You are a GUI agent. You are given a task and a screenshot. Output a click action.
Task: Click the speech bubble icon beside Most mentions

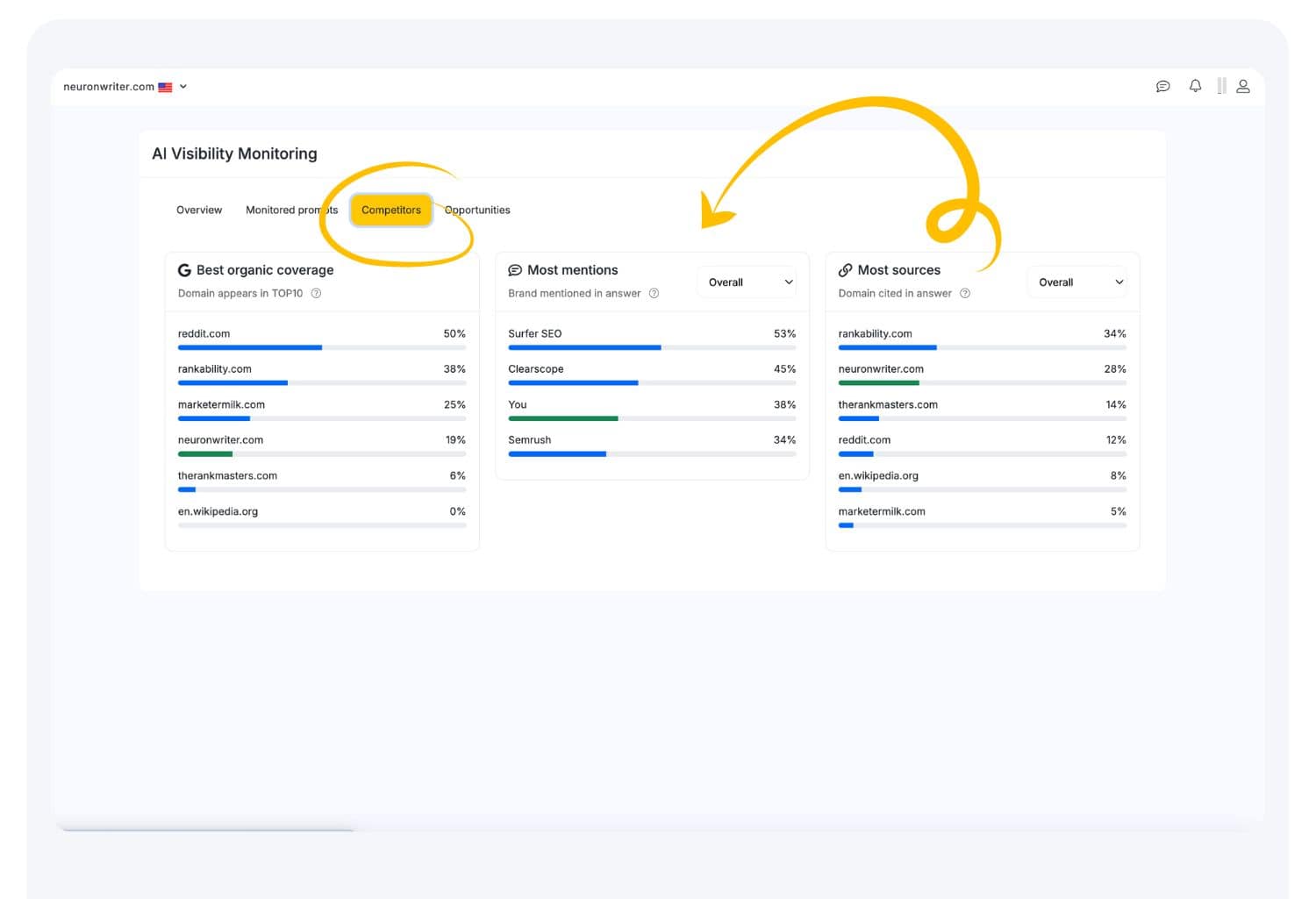(516, 269)
